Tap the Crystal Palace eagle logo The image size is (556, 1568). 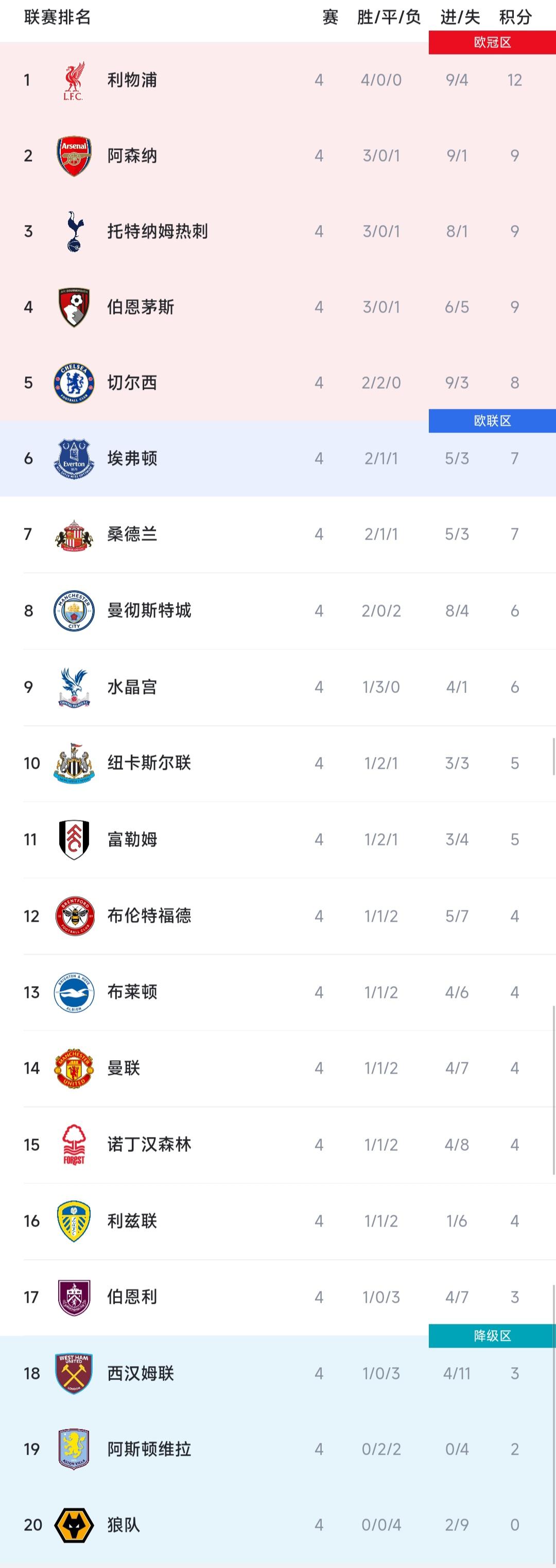click(x=74, y=687)
